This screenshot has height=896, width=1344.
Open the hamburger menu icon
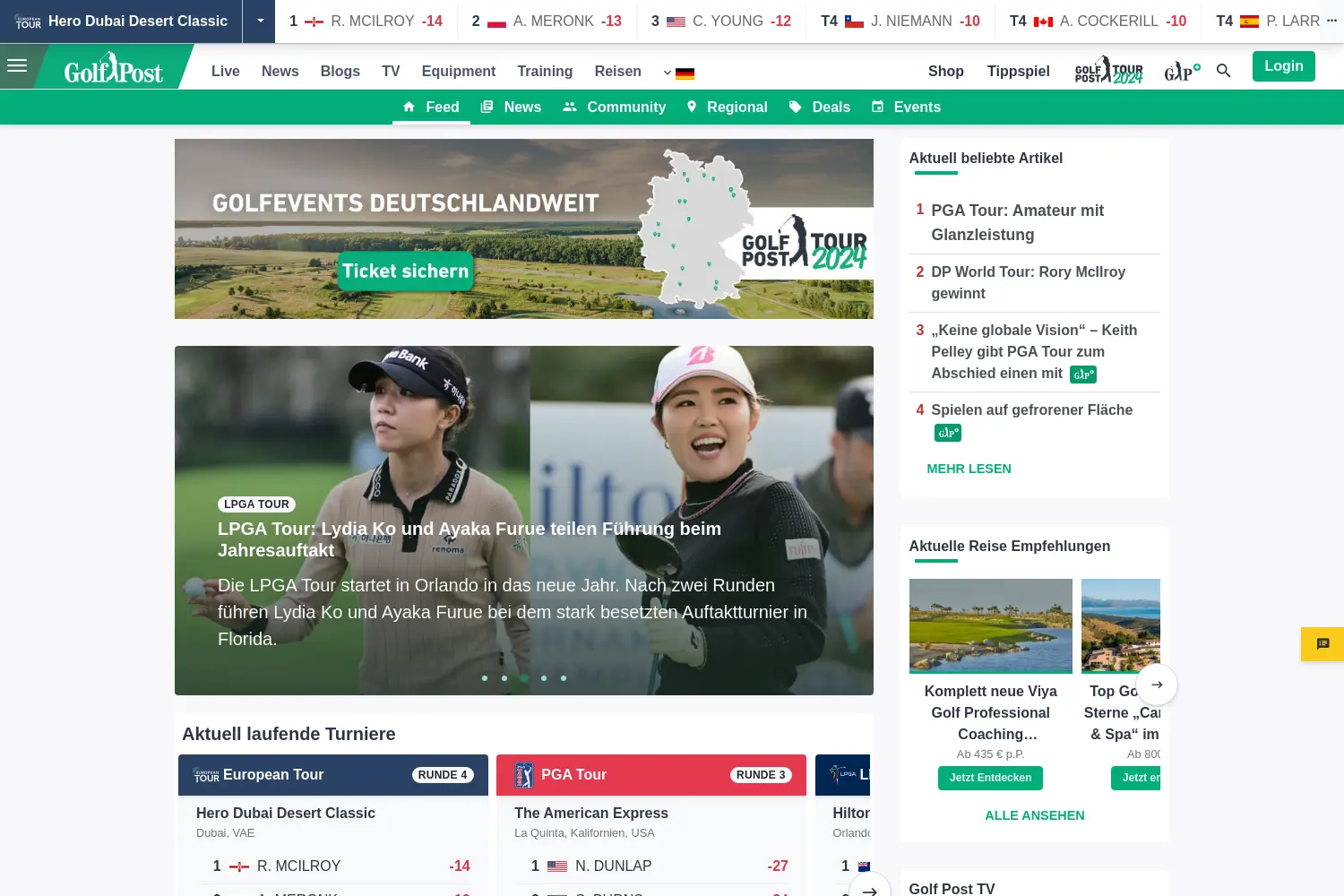click(x=17, y=65)
